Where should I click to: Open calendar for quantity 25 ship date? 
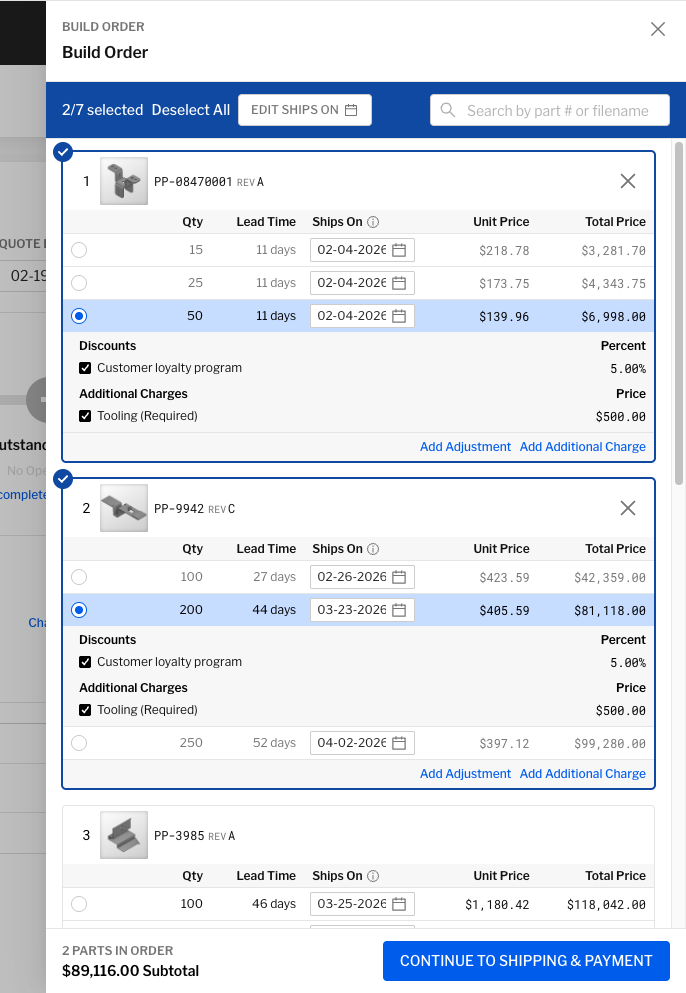(x=399, y=283)
